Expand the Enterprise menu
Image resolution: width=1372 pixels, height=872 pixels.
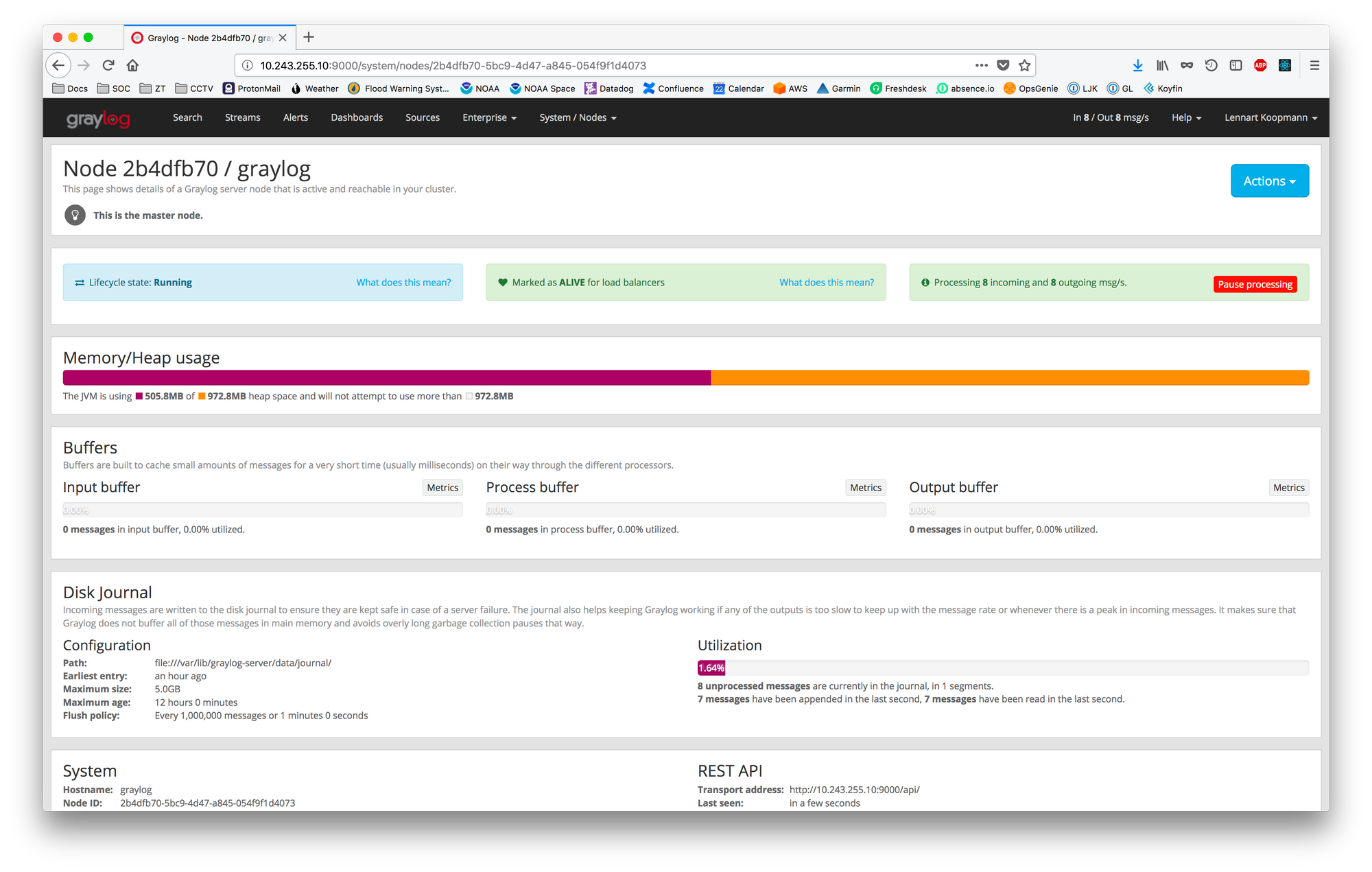[489, 117]
